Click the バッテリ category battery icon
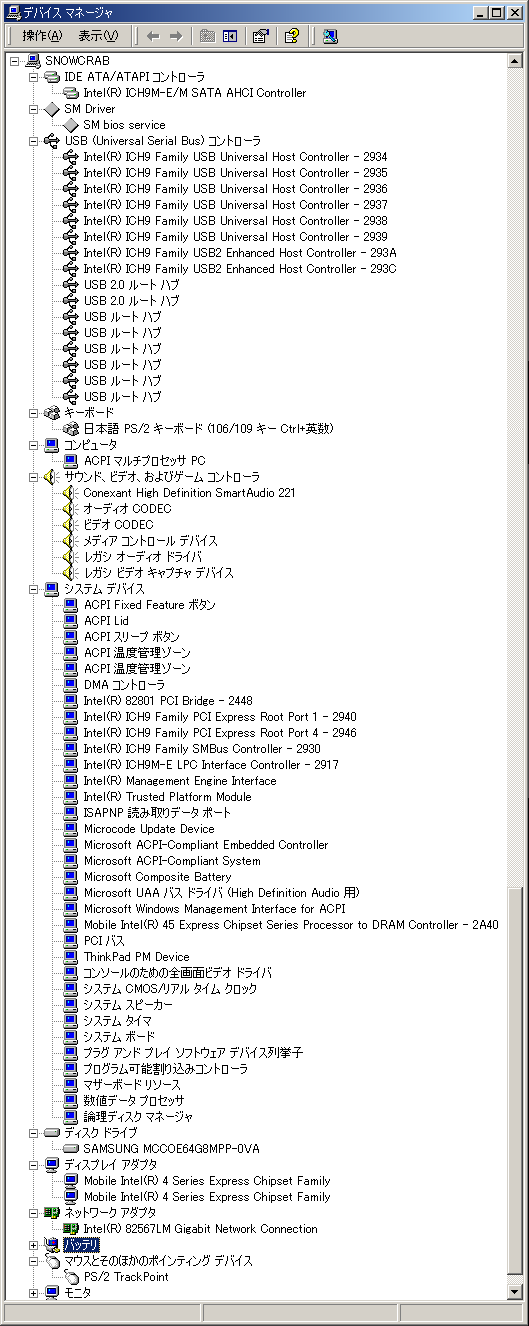Screen dimensions: 529x1326 point(52,1245)
